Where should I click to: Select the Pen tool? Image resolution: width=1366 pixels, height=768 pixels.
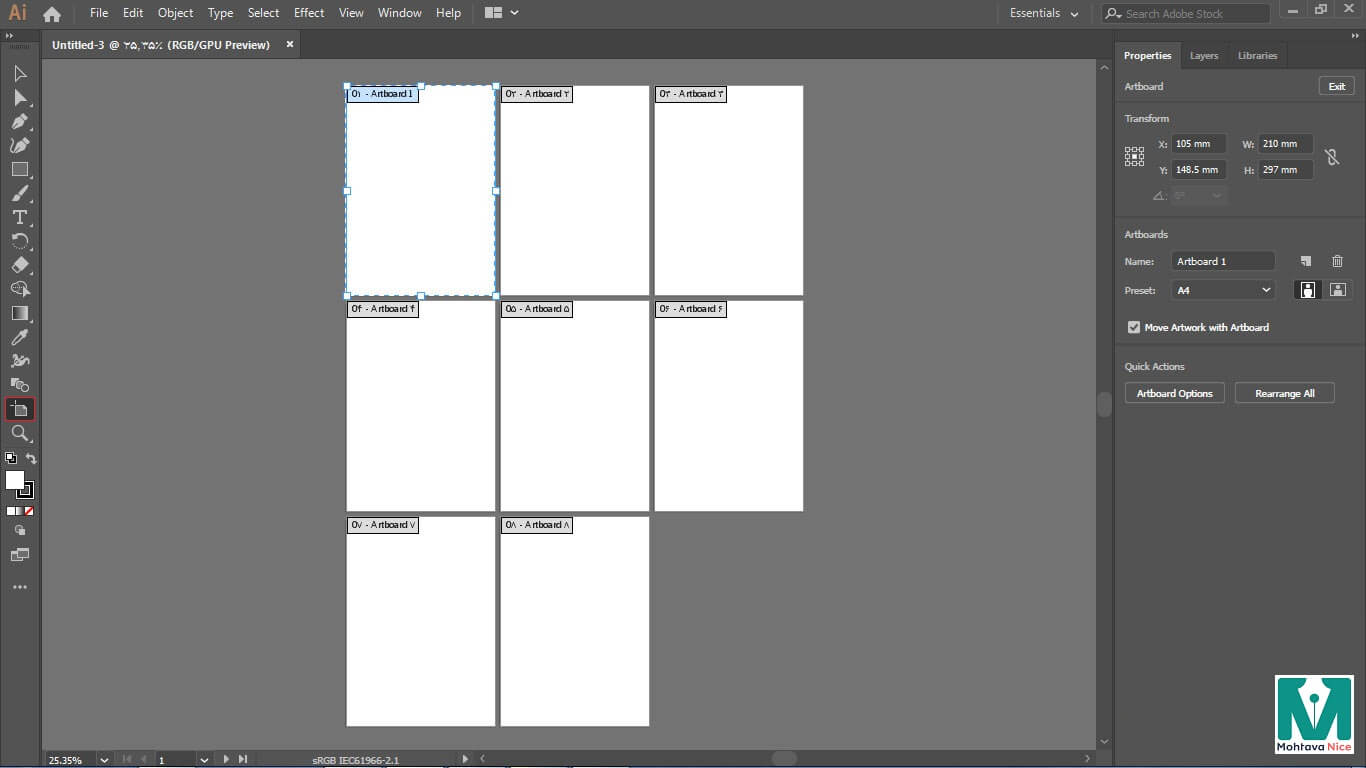(x=19, y=121)
